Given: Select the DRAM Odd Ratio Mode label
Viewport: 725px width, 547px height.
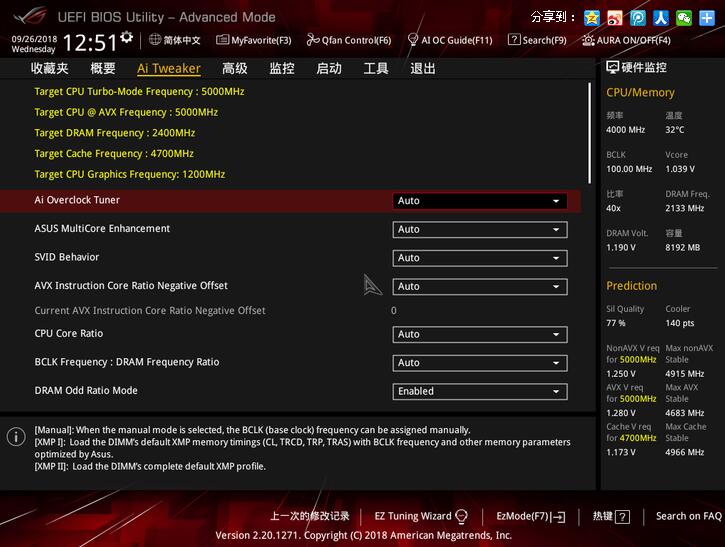Looking at the screenshot, I should (86, 391).
